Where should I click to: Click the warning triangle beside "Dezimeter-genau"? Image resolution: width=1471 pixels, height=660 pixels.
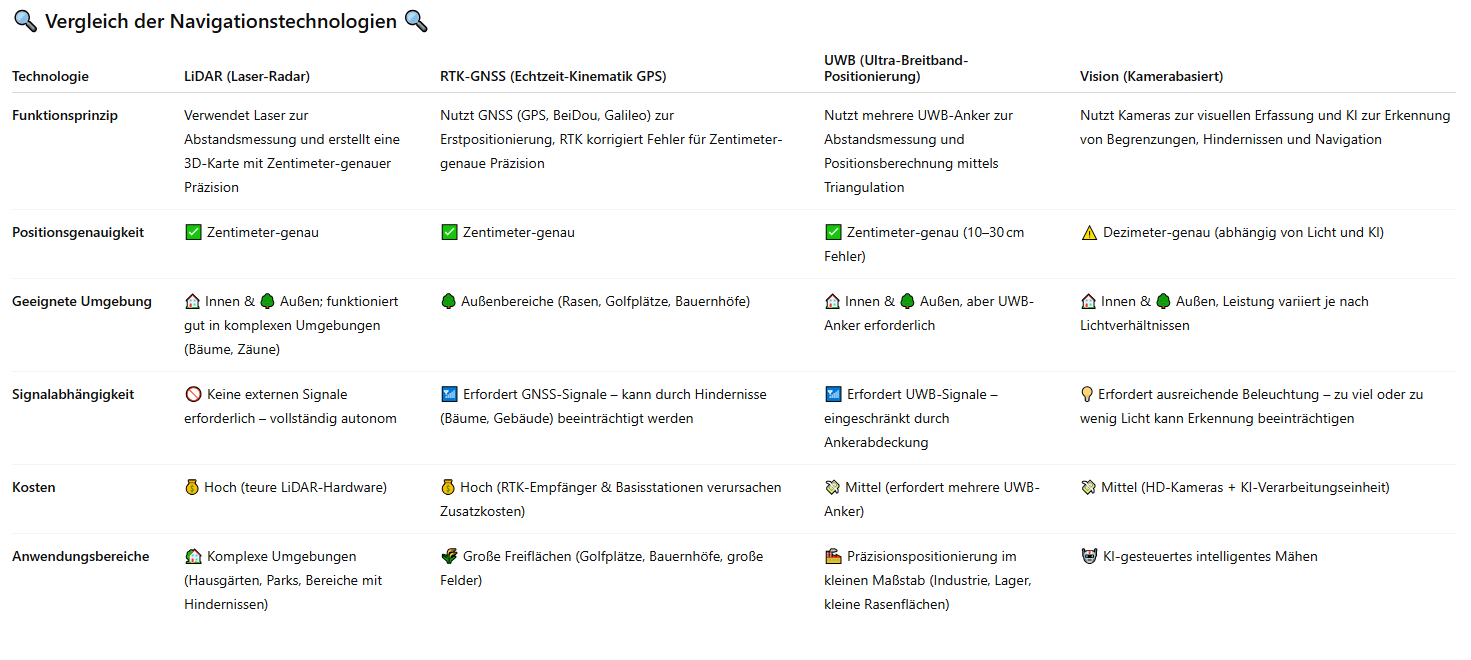click(x=1089, y=233)
